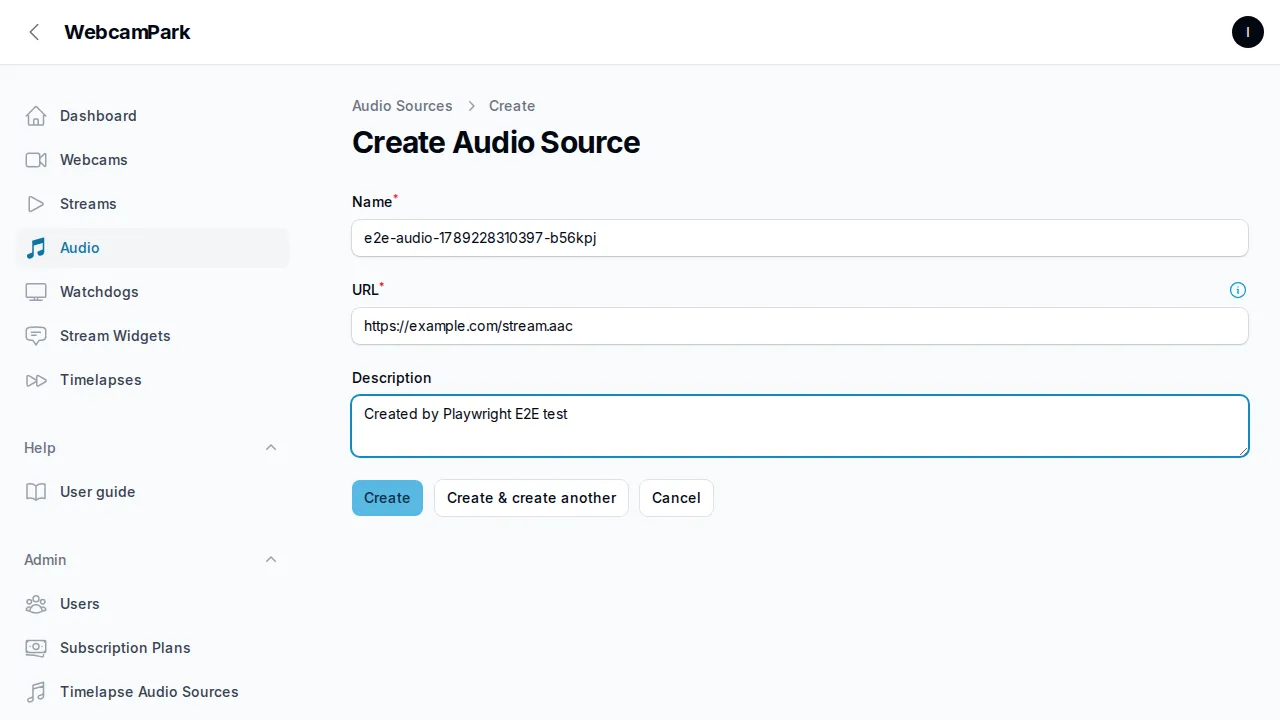Click into the Description textarea

click(800, 426)
